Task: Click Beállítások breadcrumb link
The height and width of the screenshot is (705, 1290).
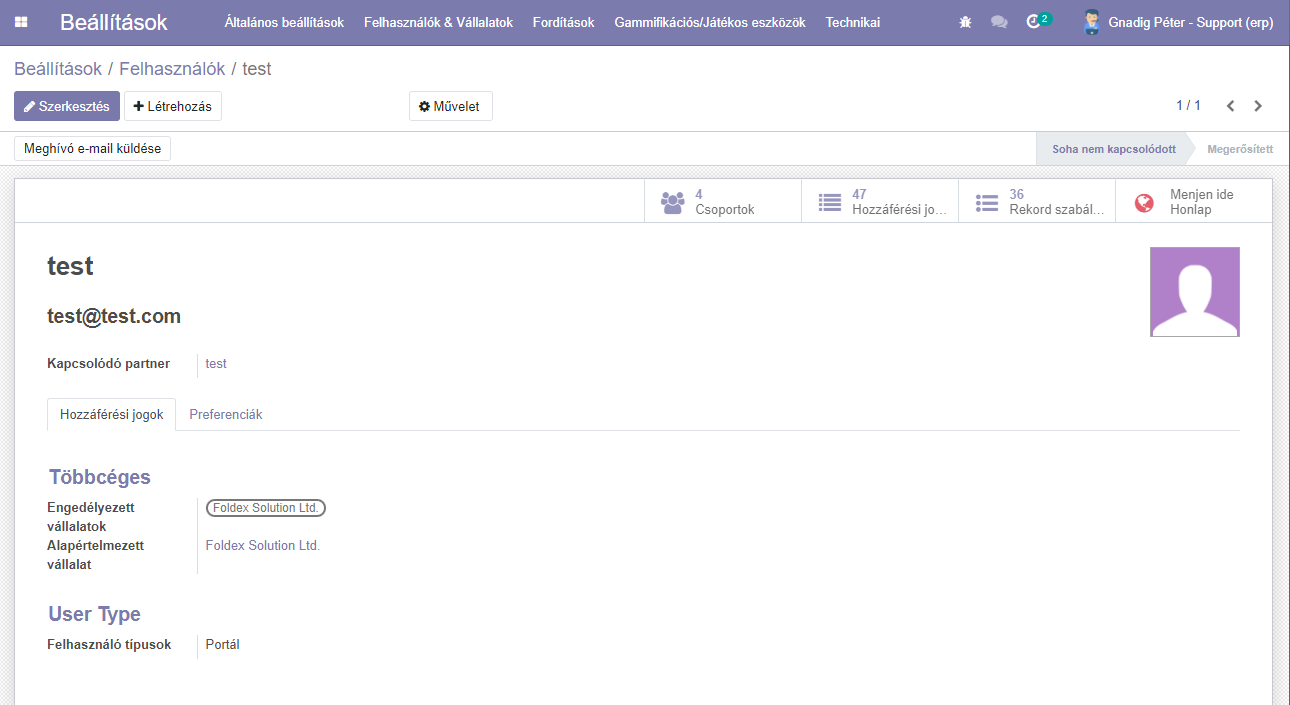Action: coord(58,69)
